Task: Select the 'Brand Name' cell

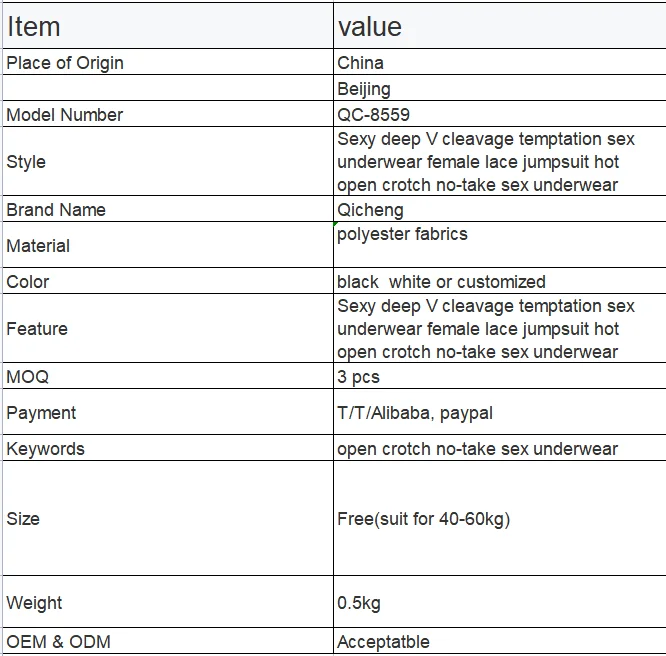Action: (x=168, y=209)
